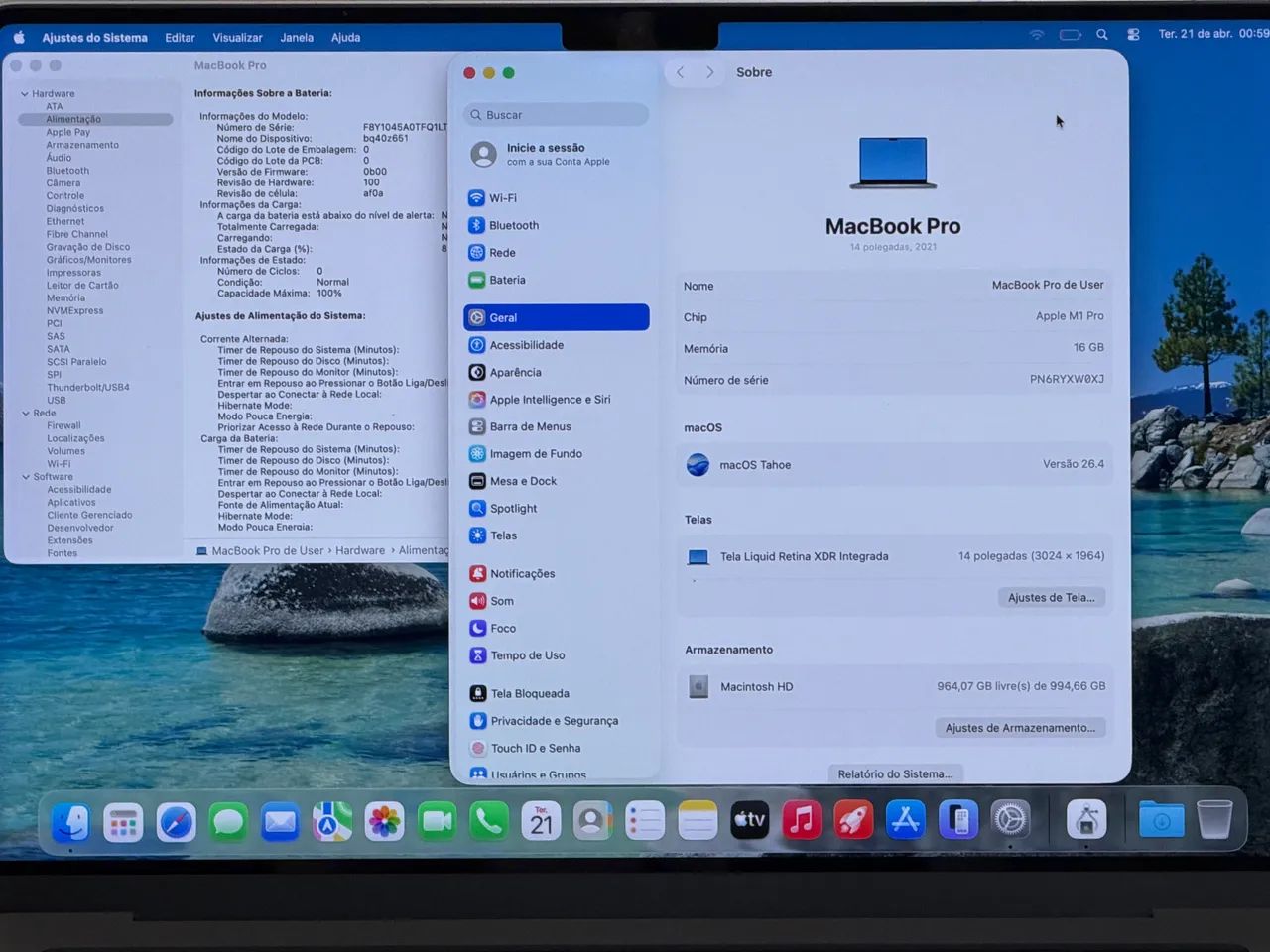1270x952 pixels.
Task: Open the Rede settings pane
Action: (x=556, y=253)
